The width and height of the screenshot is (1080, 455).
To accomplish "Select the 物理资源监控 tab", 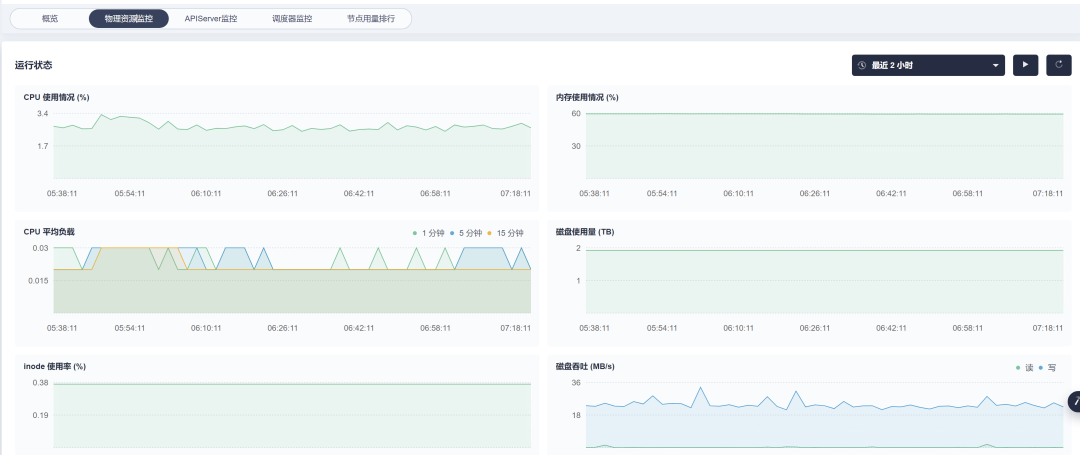I will point(129,19).
